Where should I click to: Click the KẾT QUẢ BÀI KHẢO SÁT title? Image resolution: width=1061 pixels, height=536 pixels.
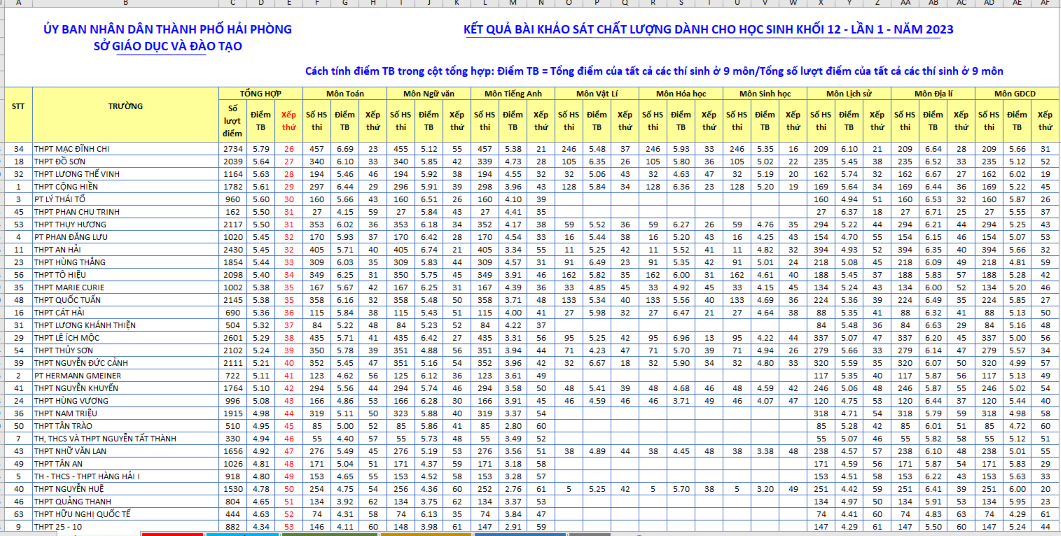(x=708, y=29)
